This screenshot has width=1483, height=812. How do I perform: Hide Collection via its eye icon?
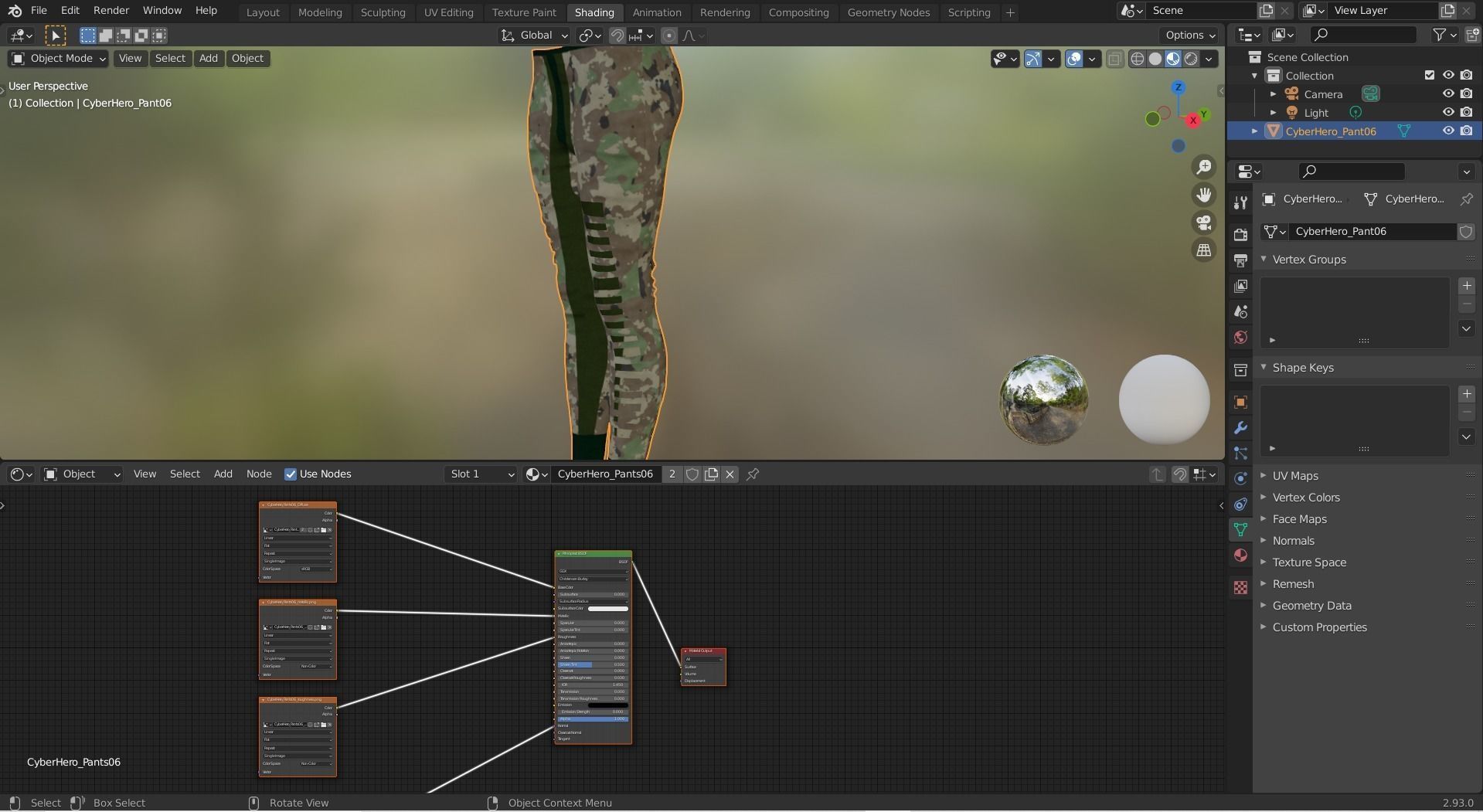click(1448, 75)
